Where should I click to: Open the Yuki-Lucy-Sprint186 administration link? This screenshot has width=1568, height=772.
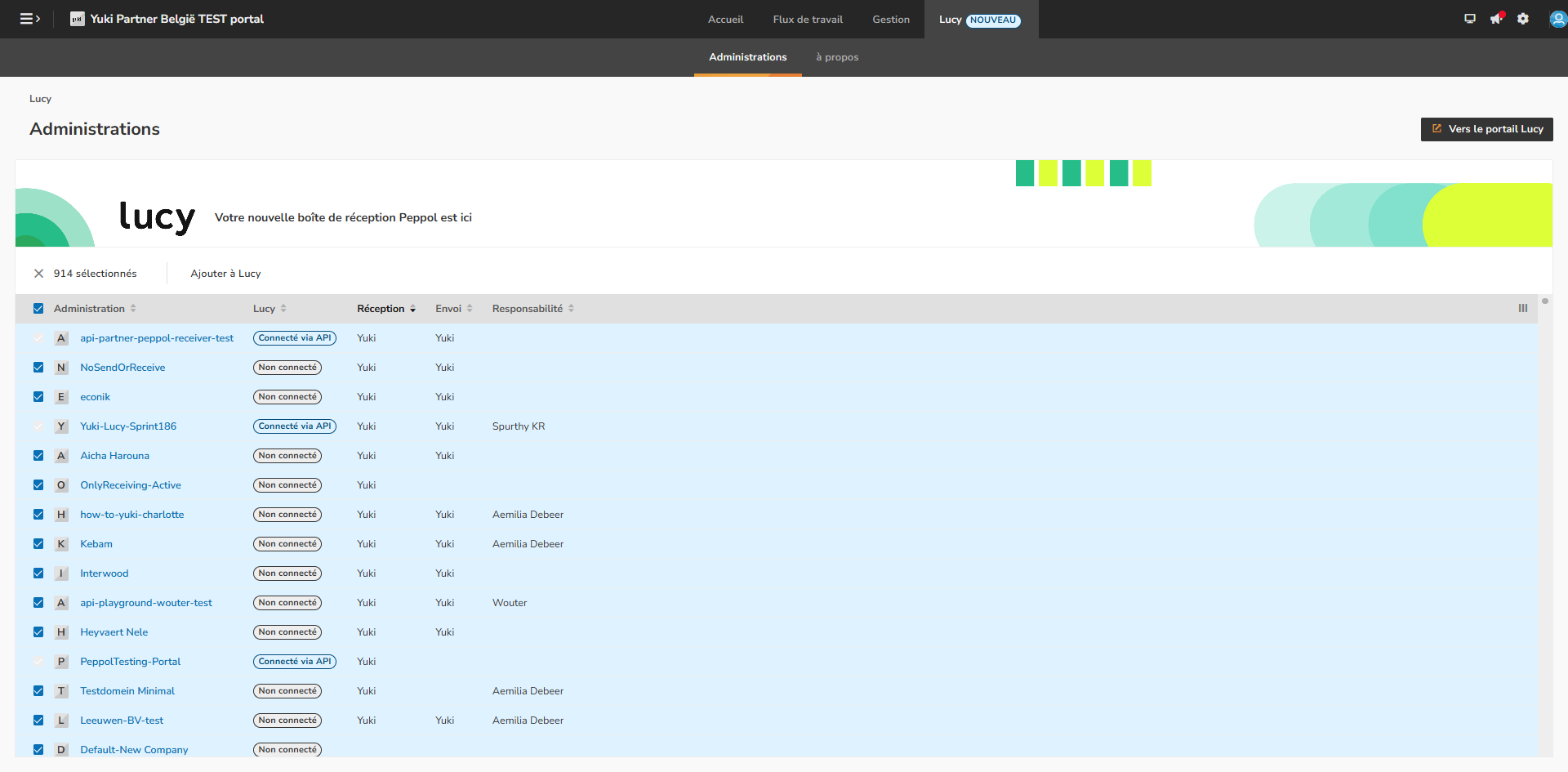pos(128,426)
